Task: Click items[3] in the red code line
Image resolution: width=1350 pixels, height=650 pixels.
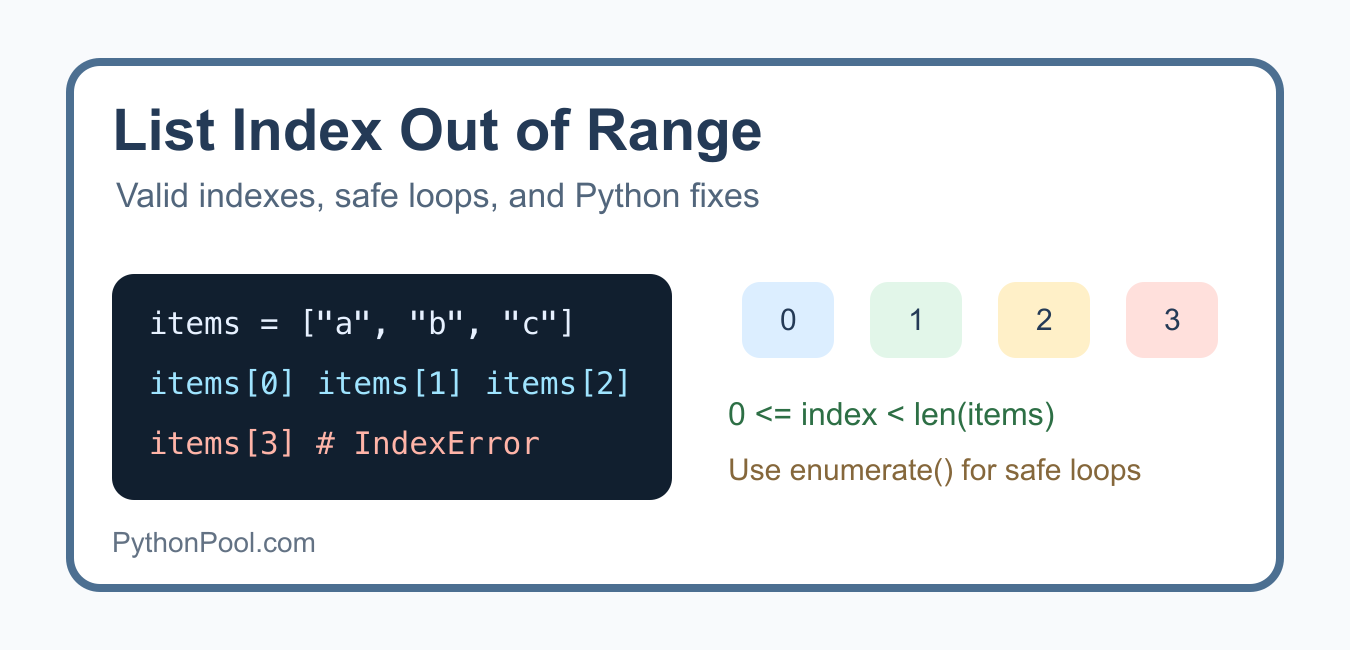Action: (x=223, y=444)
